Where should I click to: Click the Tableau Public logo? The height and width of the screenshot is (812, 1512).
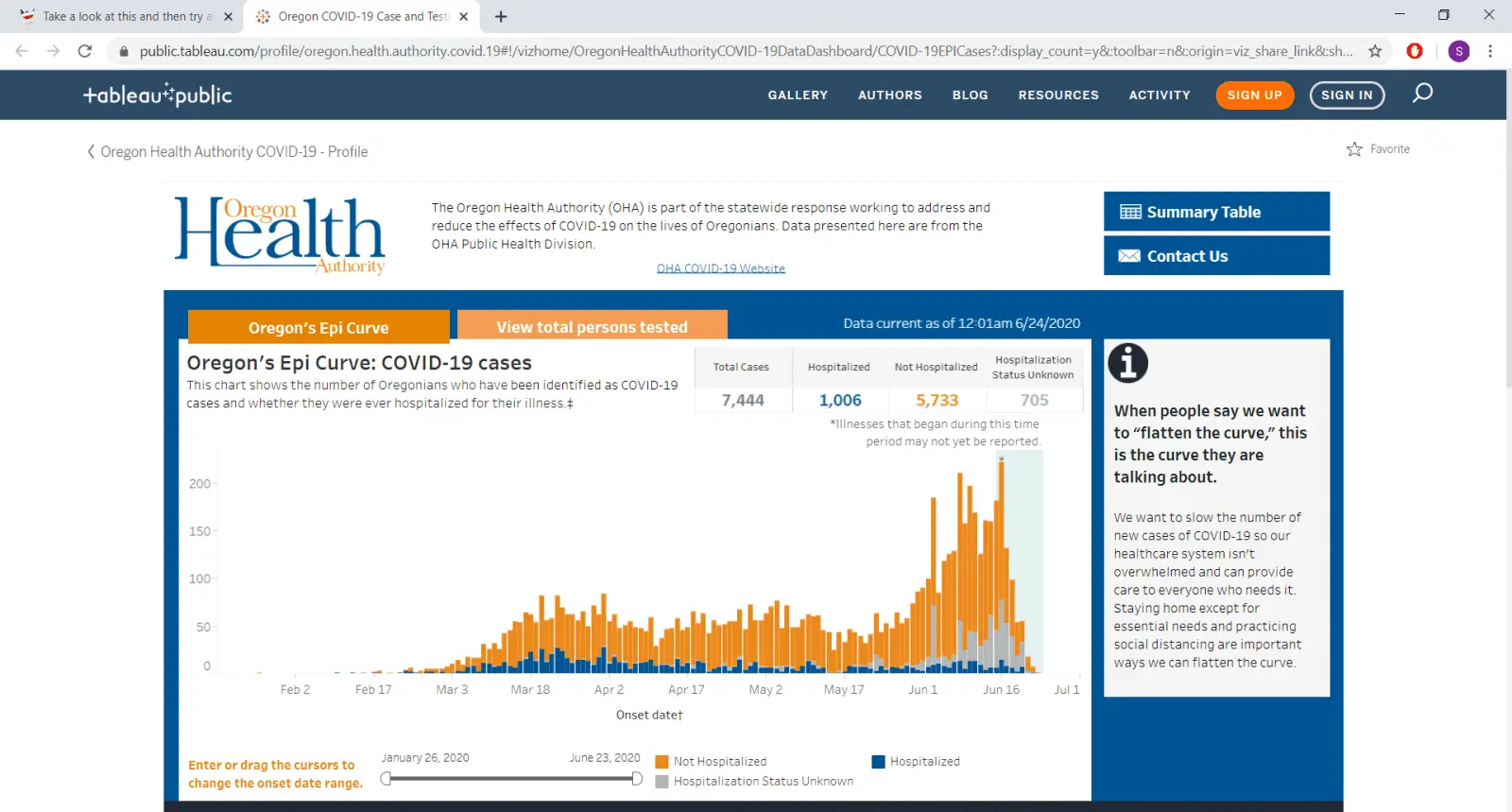point(158,95)
